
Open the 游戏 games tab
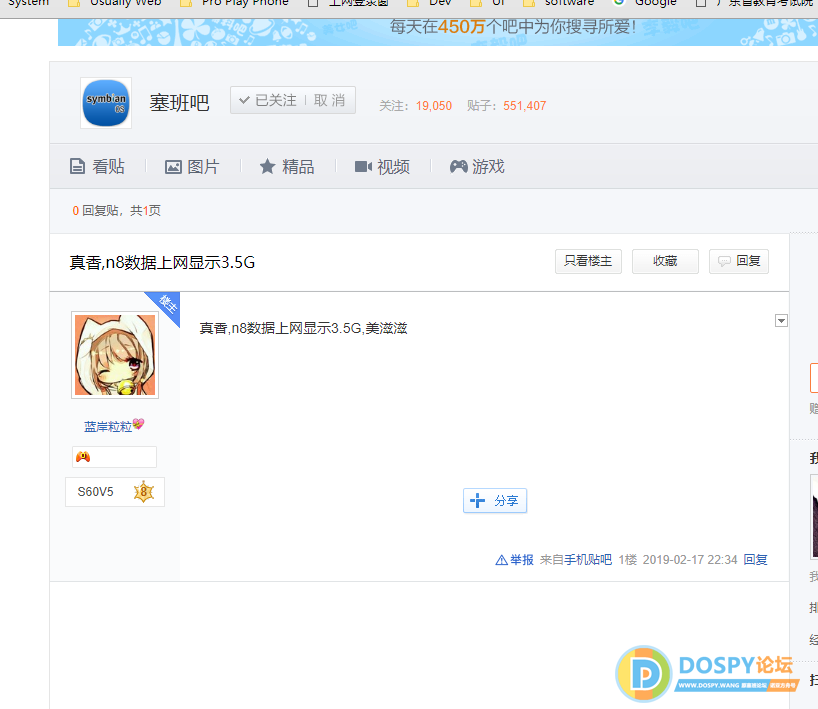click(477, 167)
